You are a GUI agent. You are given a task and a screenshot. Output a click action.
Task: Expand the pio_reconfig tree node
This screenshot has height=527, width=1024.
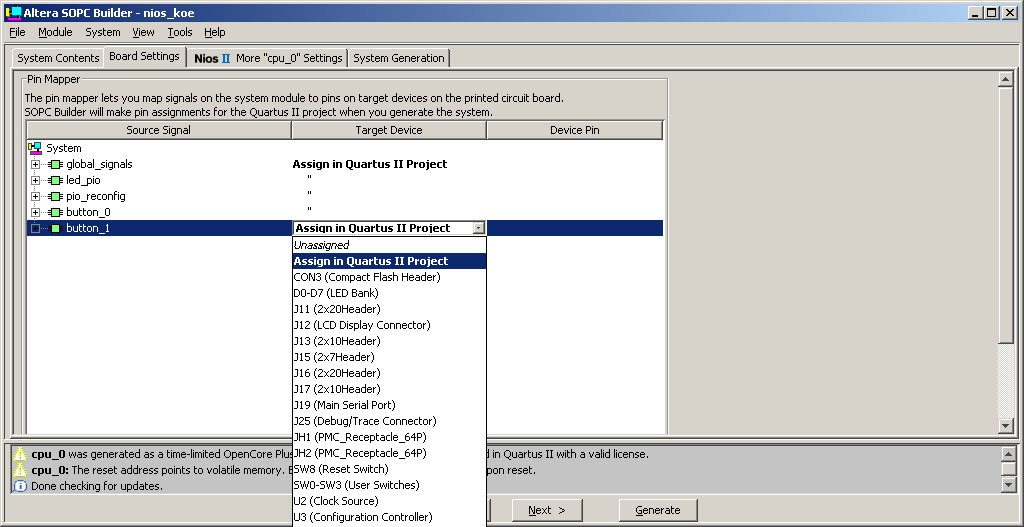pos(35,197)
